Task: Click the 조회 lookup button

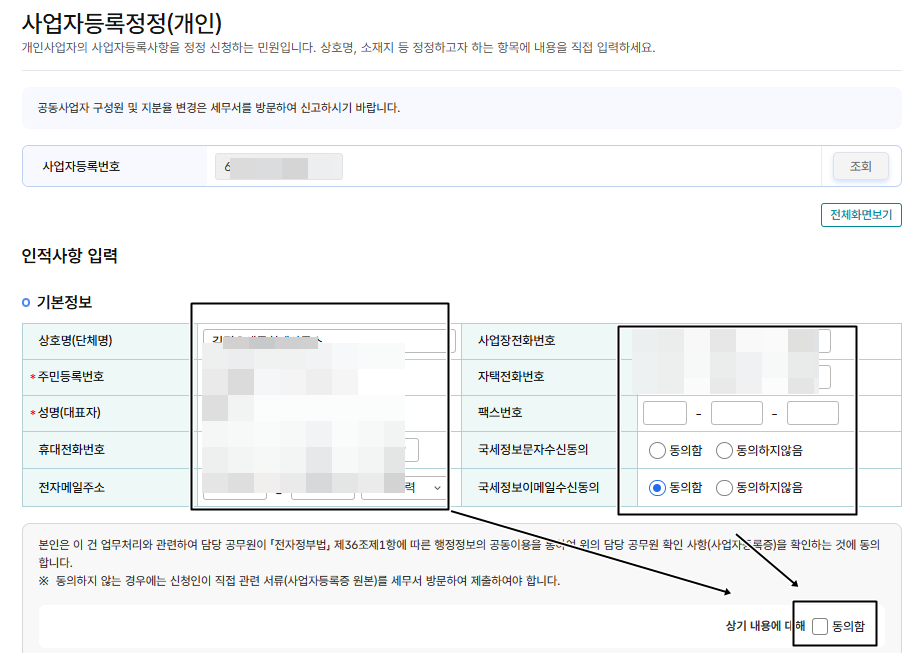Action: pos(859,167)
